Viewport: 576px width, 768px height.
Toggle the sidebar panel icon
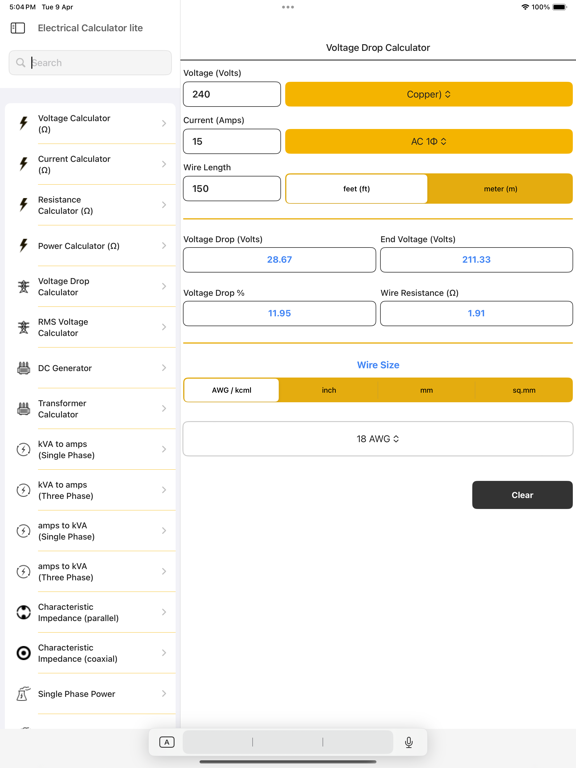[18, 28]
